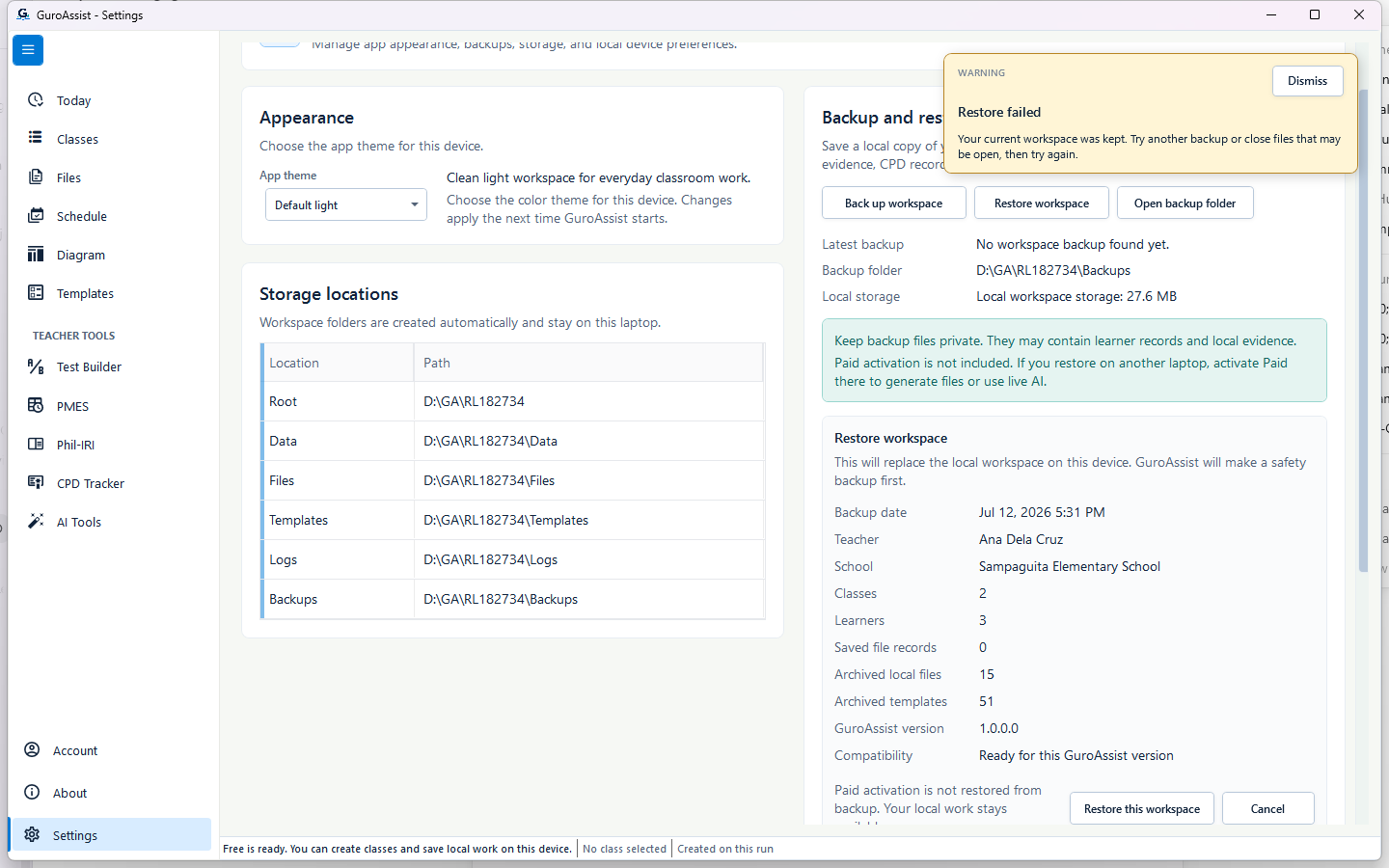Click the AI Tools wand icon
Viewport: 1389px width, 868px height.
coord(36,521)
